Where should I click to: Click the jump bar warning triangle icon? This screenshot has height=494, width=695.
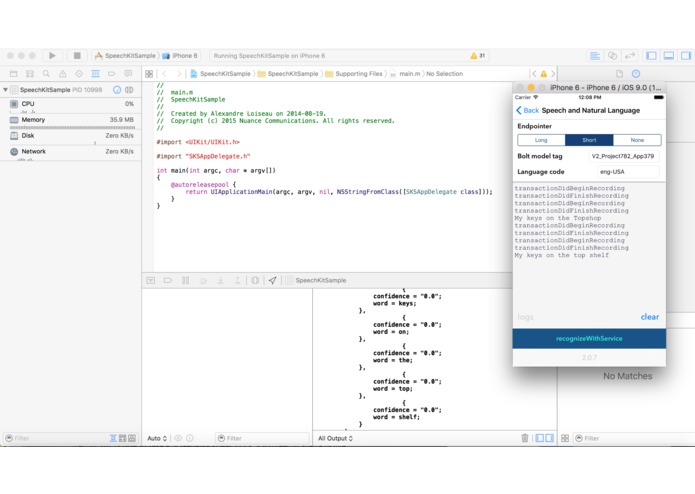[543, 74]
